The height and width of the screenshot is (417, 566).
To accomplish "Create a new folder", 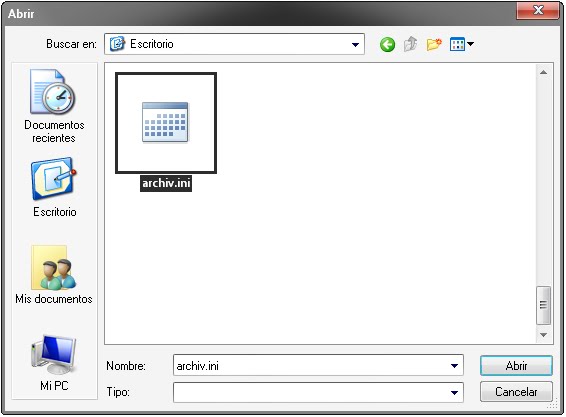I will click(434, 44).
